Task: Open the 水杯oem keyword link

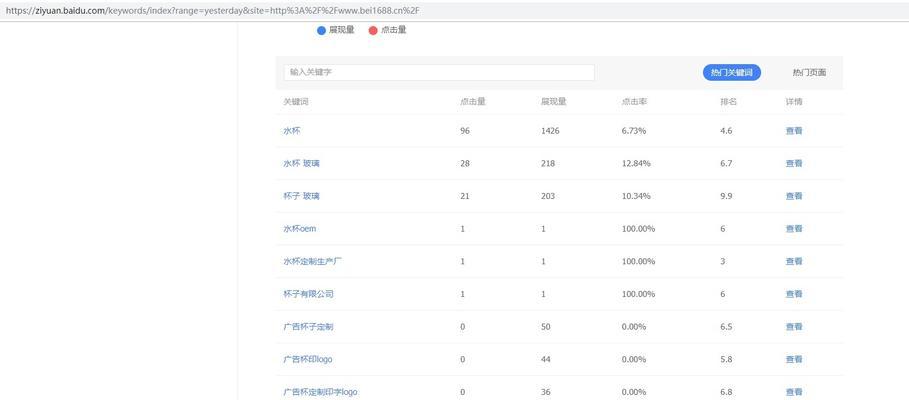Action: (300, 229)
